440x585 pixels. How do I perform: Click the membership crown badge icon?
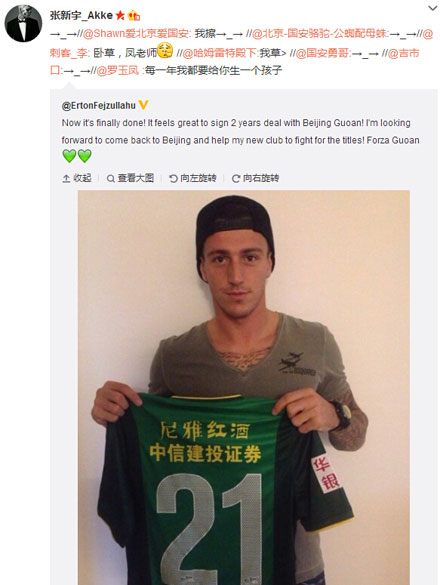pyautogui.click(x=134, y=16)
